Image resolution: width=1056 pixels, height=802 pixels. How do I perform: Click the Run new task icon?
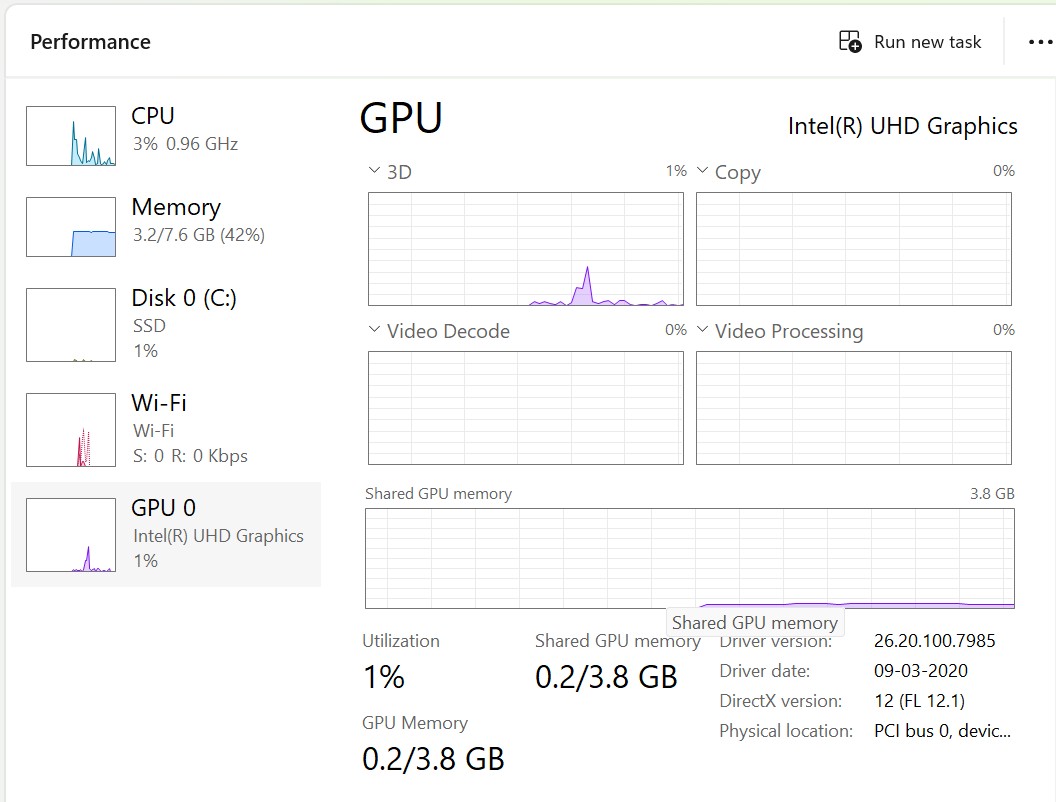[x=850, y=42]
